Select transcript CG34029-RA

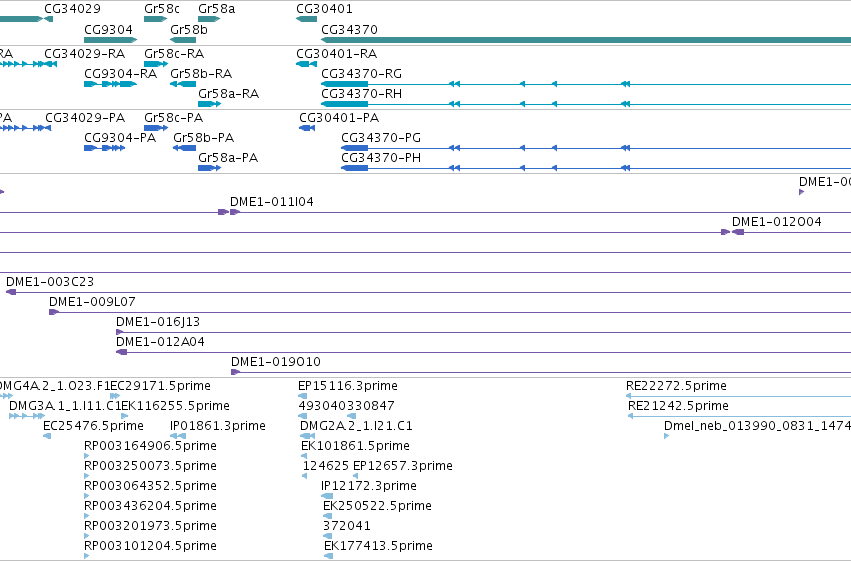(x=84, y=54)
